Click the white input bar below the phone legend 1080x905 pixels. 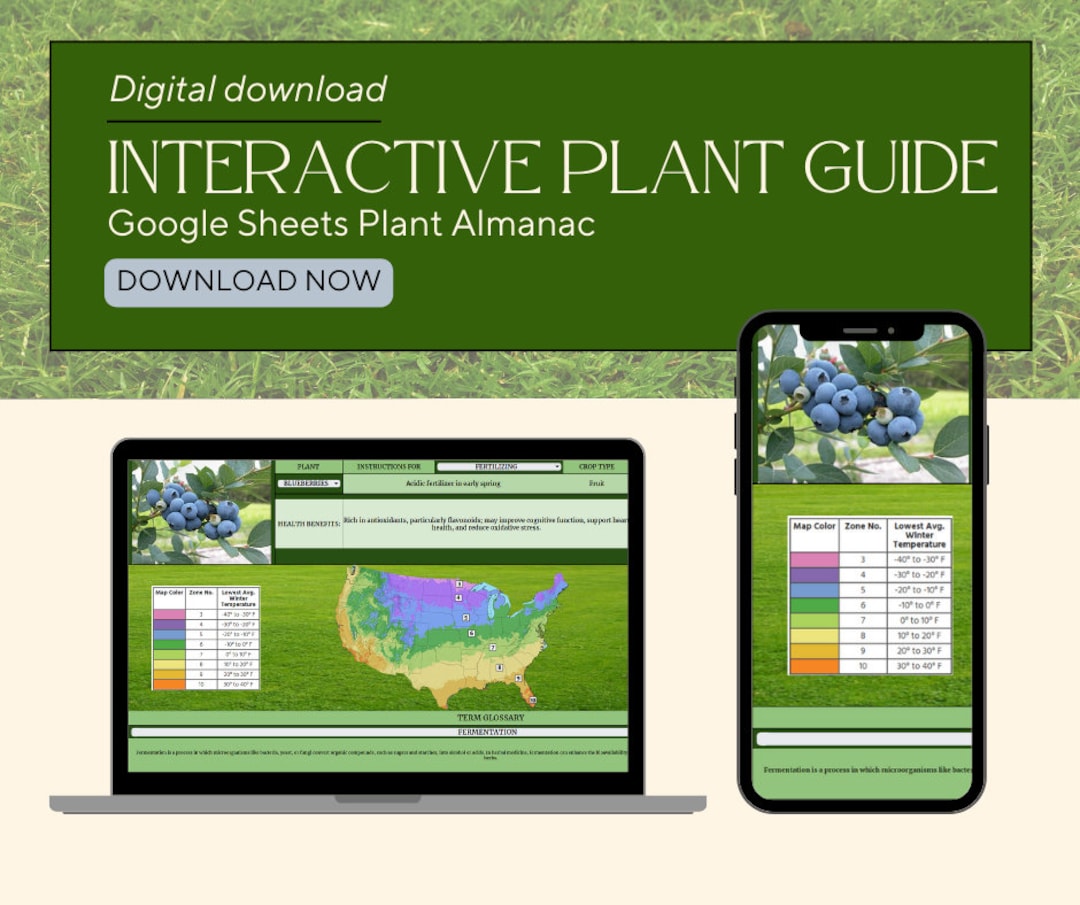tap(865, 737)
